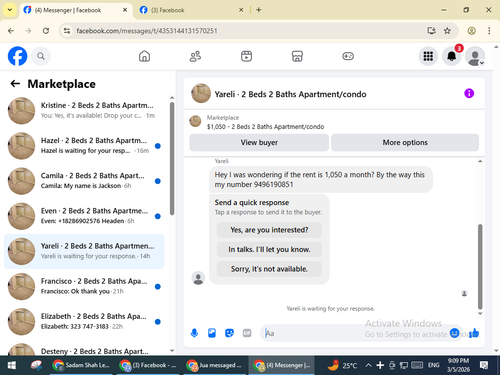Image resolution: width=500 pixels, height=375 pixels.
Task: Show hidden system tray icons
Action: (368, 366)
